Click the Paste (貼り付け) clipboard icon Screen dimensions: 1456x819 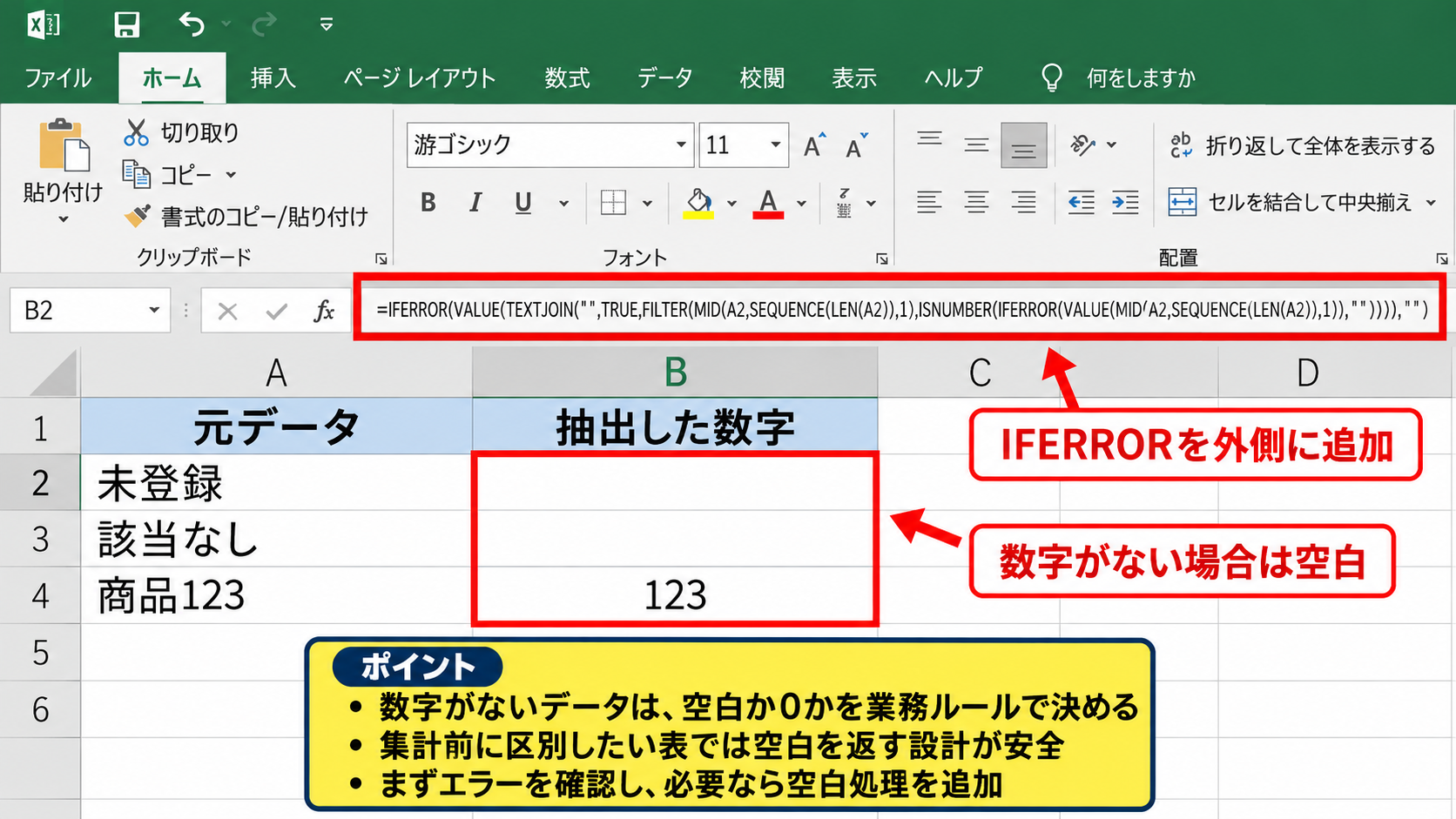point(63,145)
